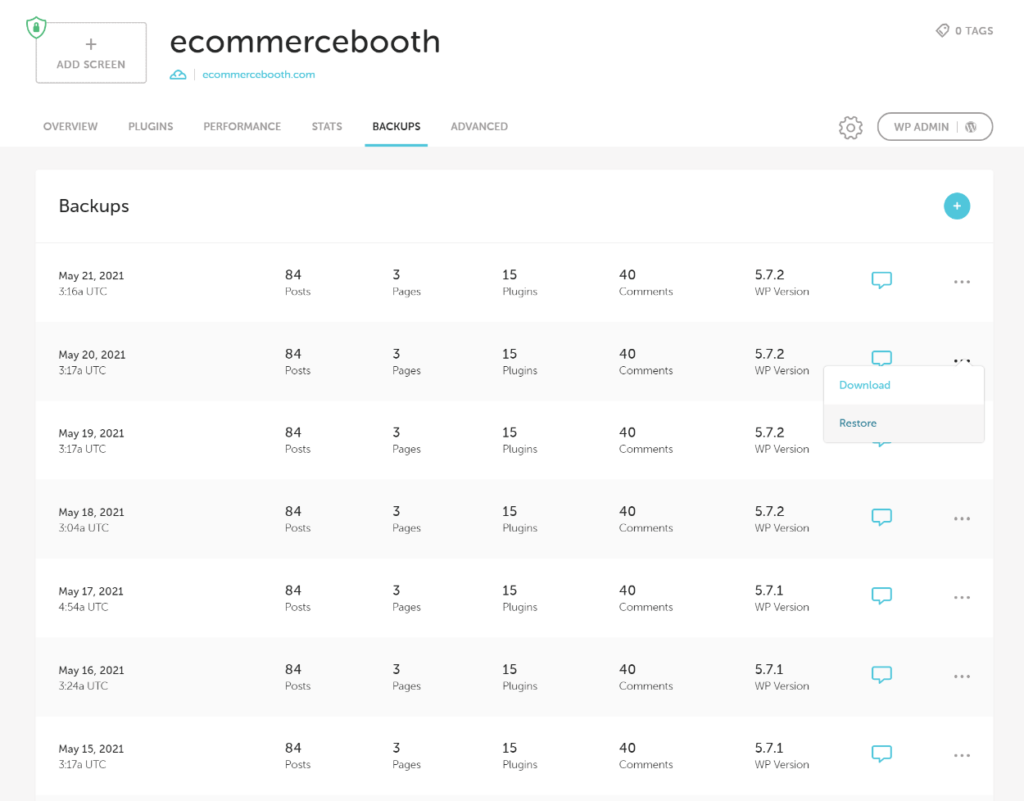Click the 3:16a UTC timestamp

coord(82,292)
